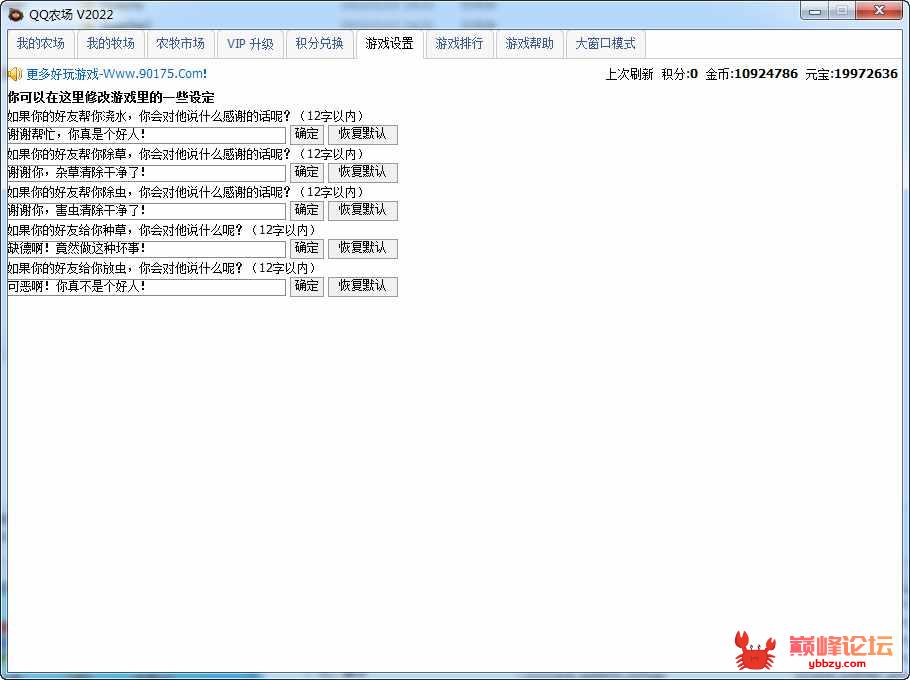The height and width of the screenshot is (680, 910).
Task: Confirm the weeding message with 确定
Action: click(306, 172)
